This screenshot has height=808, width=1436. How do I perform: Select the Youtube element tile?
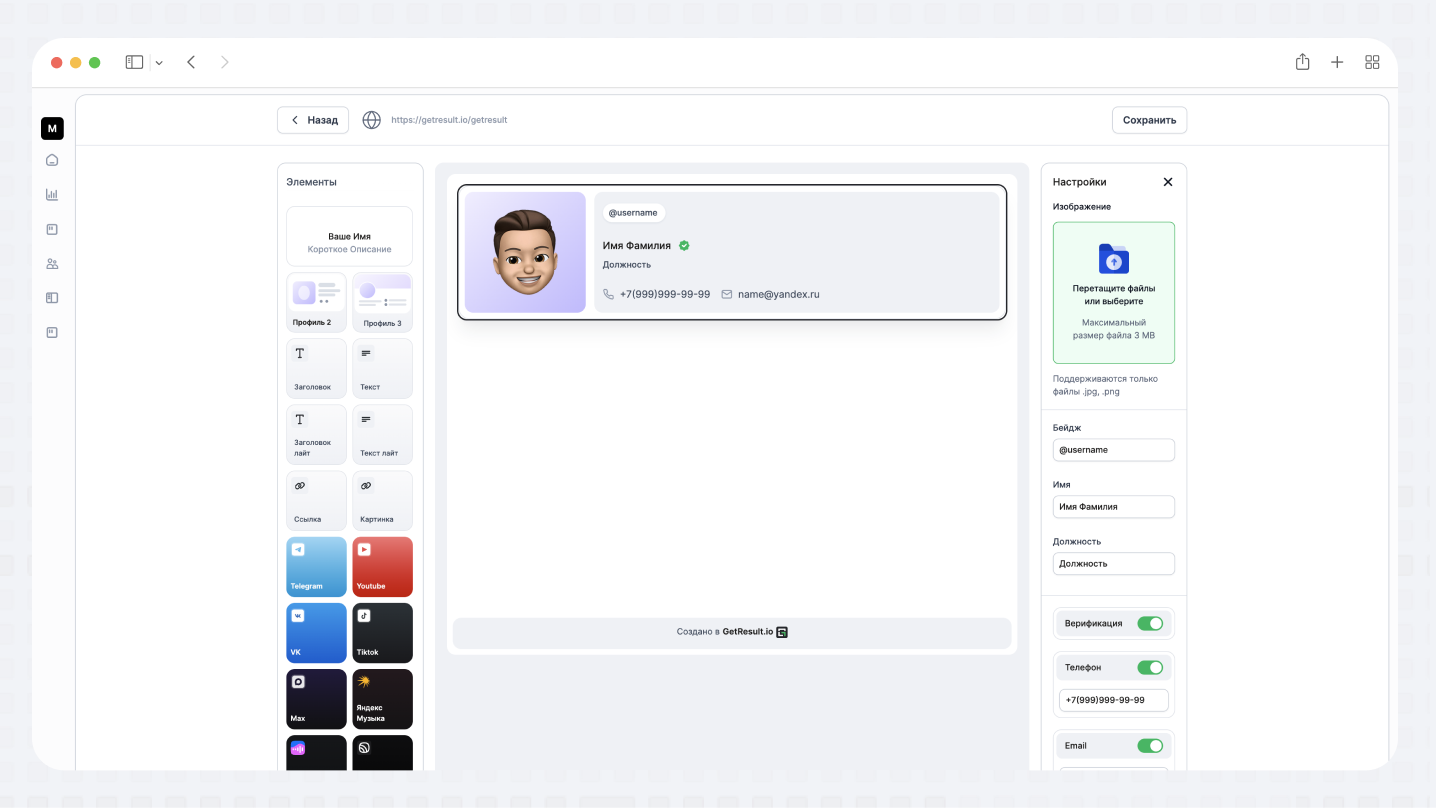coord(382,567)
